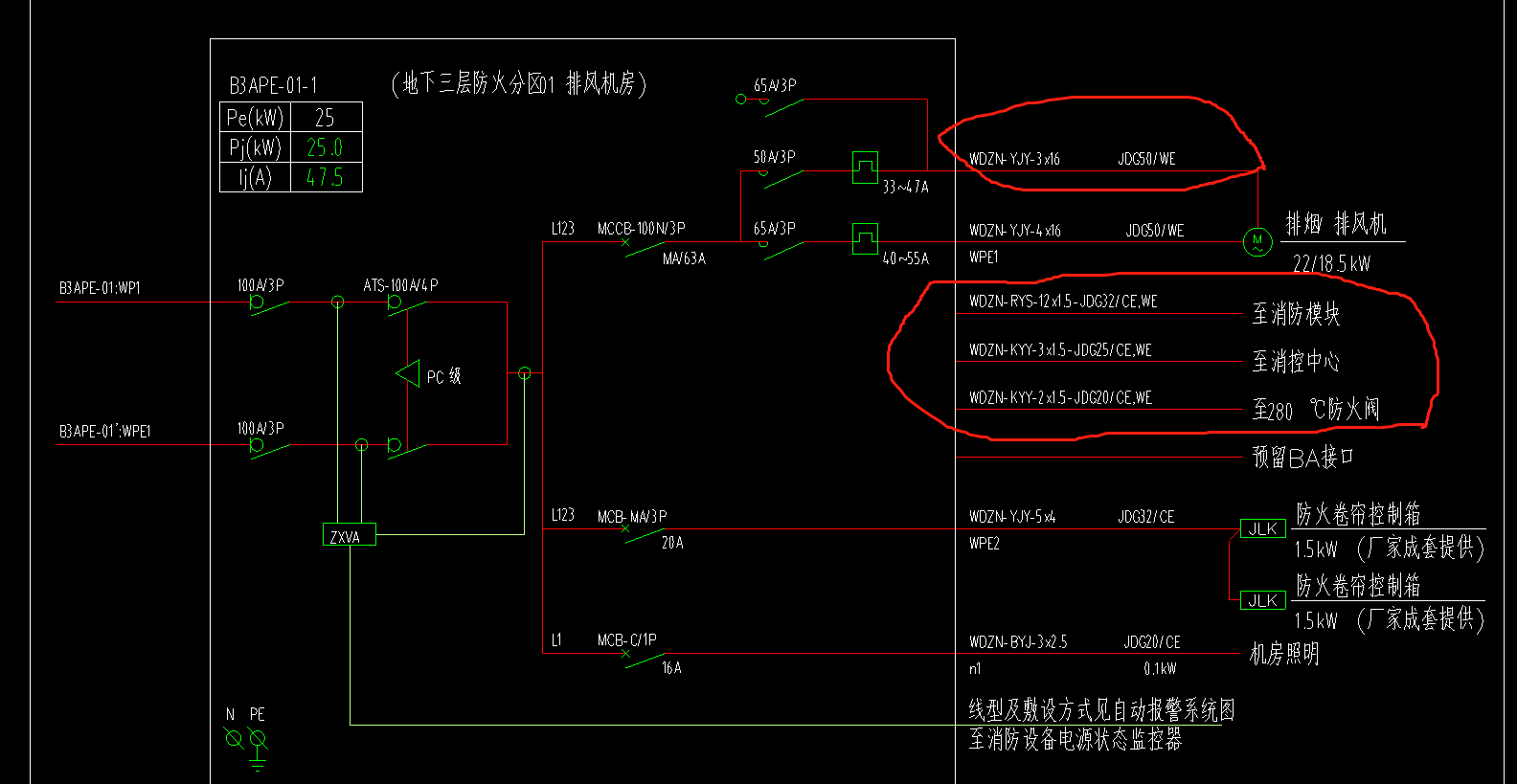Image resolution: width=1517 pixels, height=784 pixels.
Task: Click the Pj(kW) table cell
Action: 255,147
